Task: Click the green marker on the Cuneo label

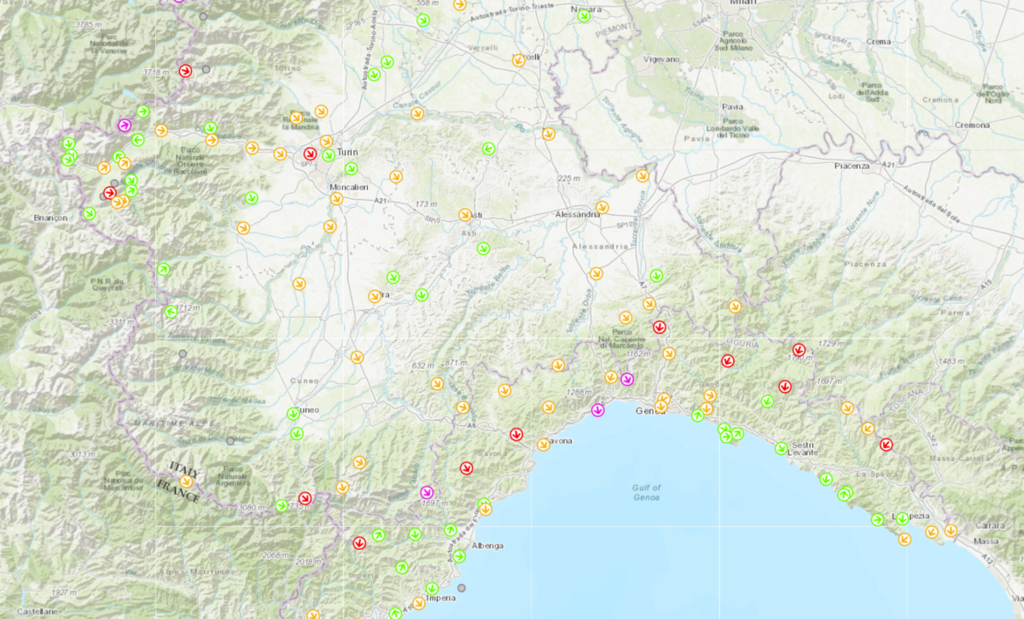Action: 293,413
